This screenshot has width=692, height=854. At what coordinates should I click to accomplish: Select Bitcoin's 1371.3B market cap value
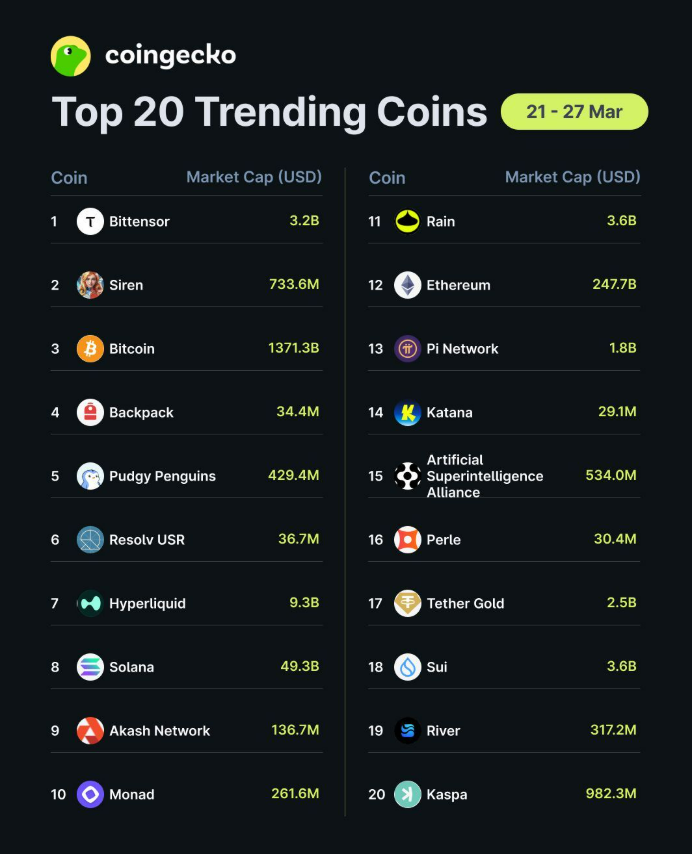(x=293, y=349)
